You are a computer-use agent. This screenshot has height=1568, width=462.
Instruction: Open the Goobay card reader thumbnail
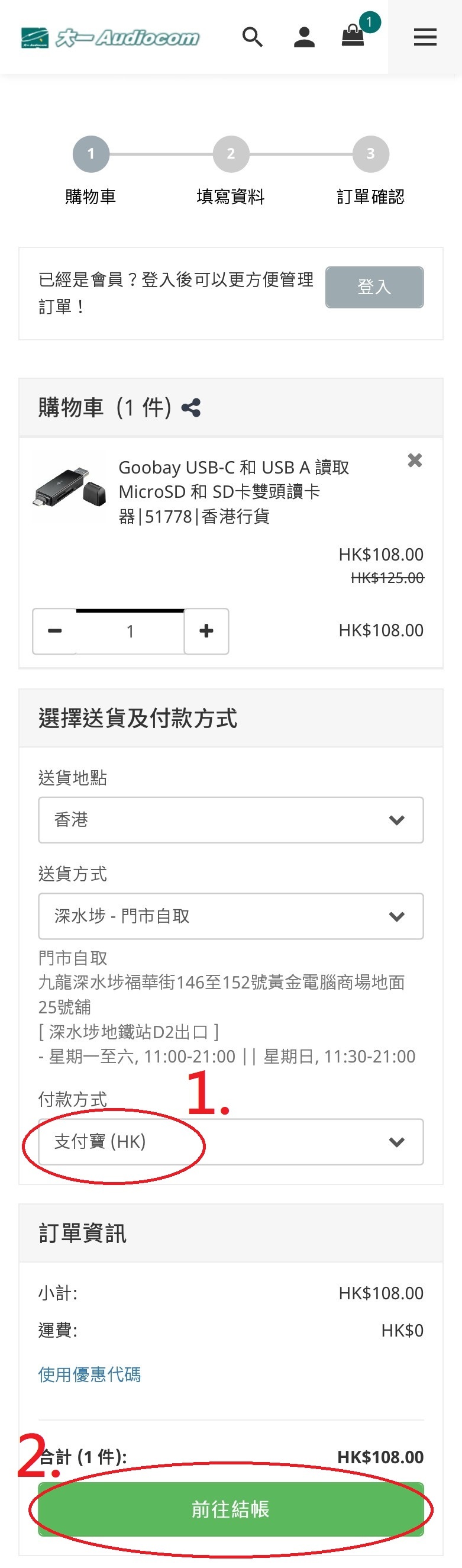[69, 487]
